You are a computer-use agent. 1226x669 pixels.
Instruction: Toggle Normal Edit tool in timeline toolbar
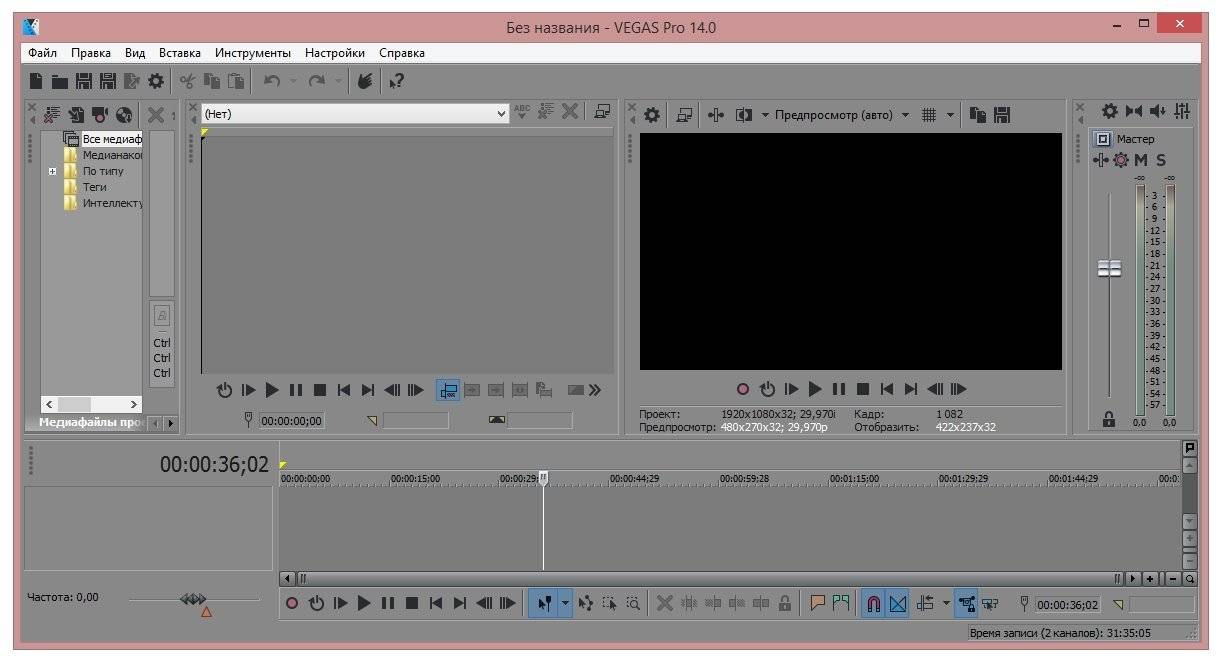544,603
